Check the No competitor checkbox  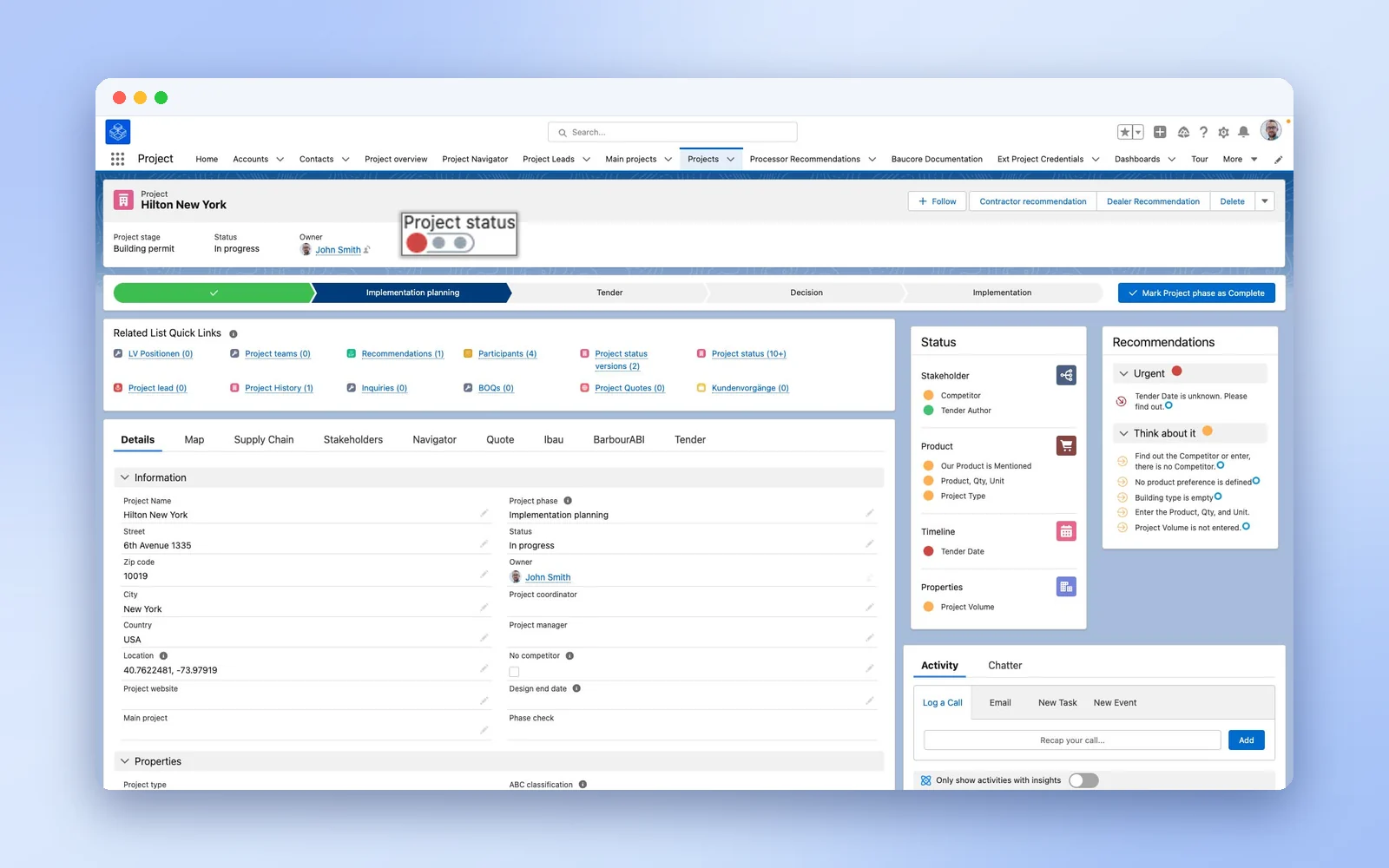[514, 672]
